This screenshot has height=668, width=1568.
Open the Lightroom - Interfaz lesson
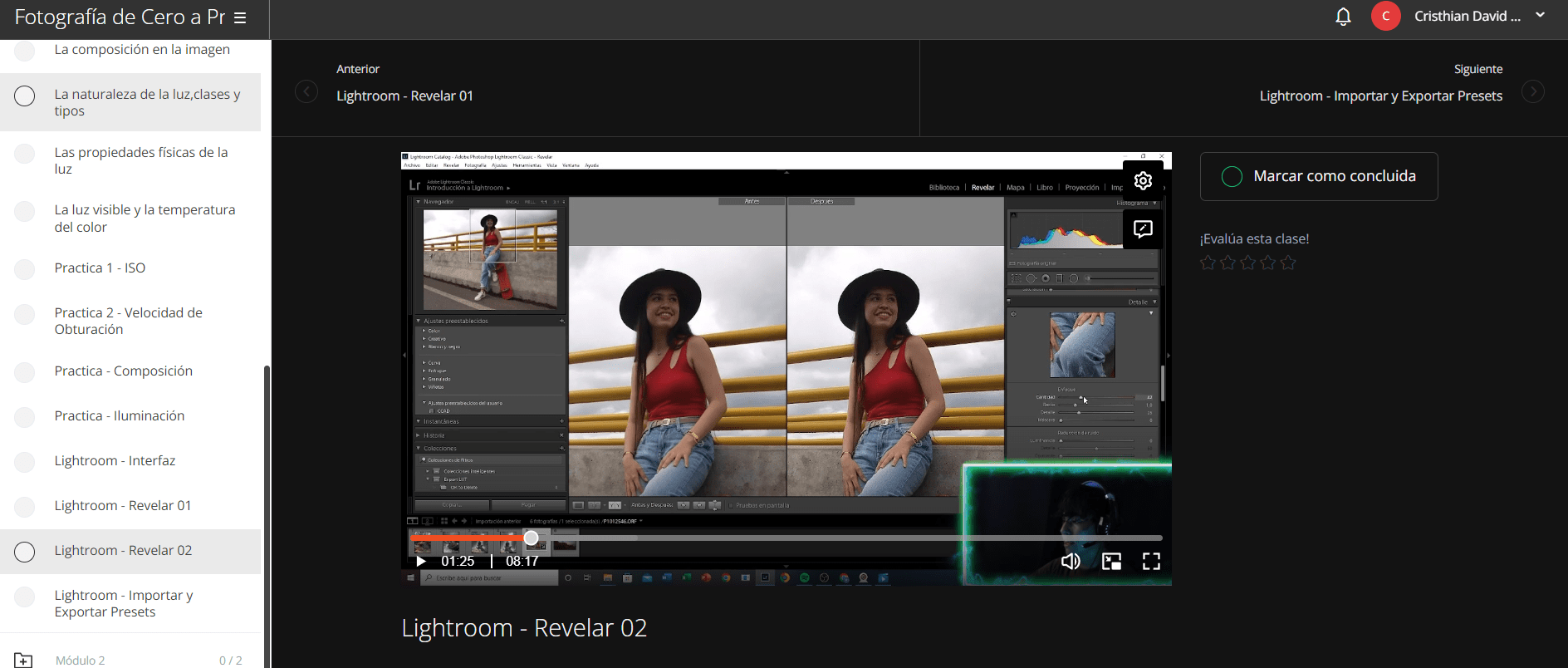(115, 460)
